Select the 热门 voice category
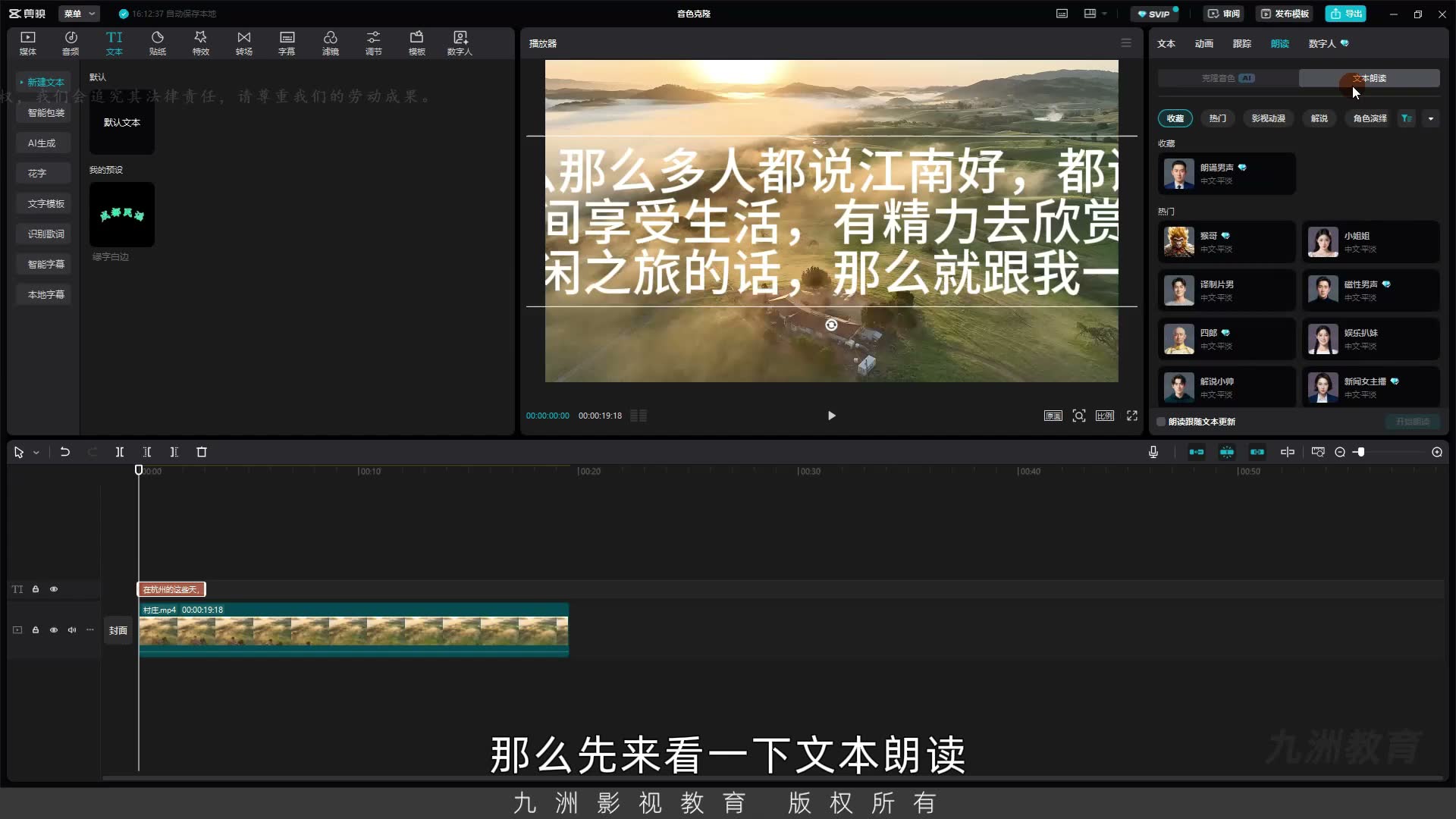 pyautogui.click(x=1218, y=118)
